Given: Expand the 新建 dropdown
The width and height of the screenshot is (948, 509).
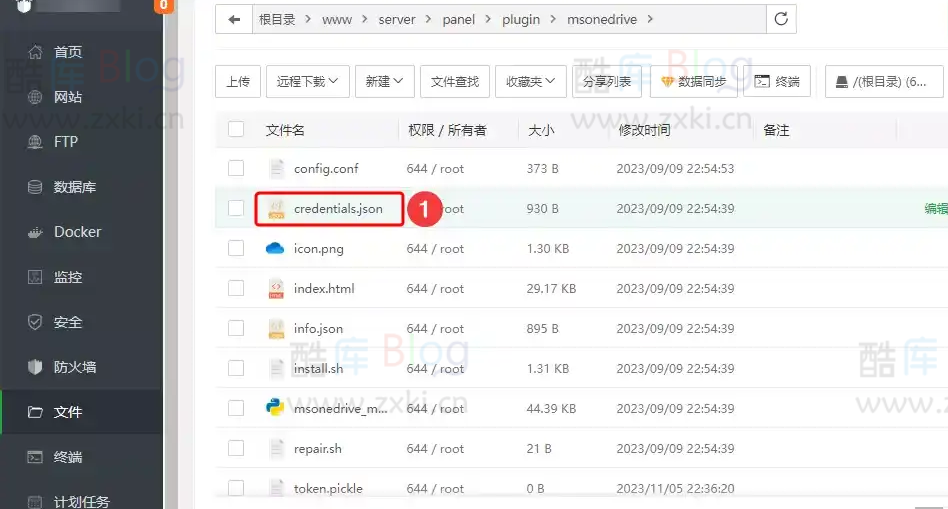Looking at the screenshot, I should [384, 82].
